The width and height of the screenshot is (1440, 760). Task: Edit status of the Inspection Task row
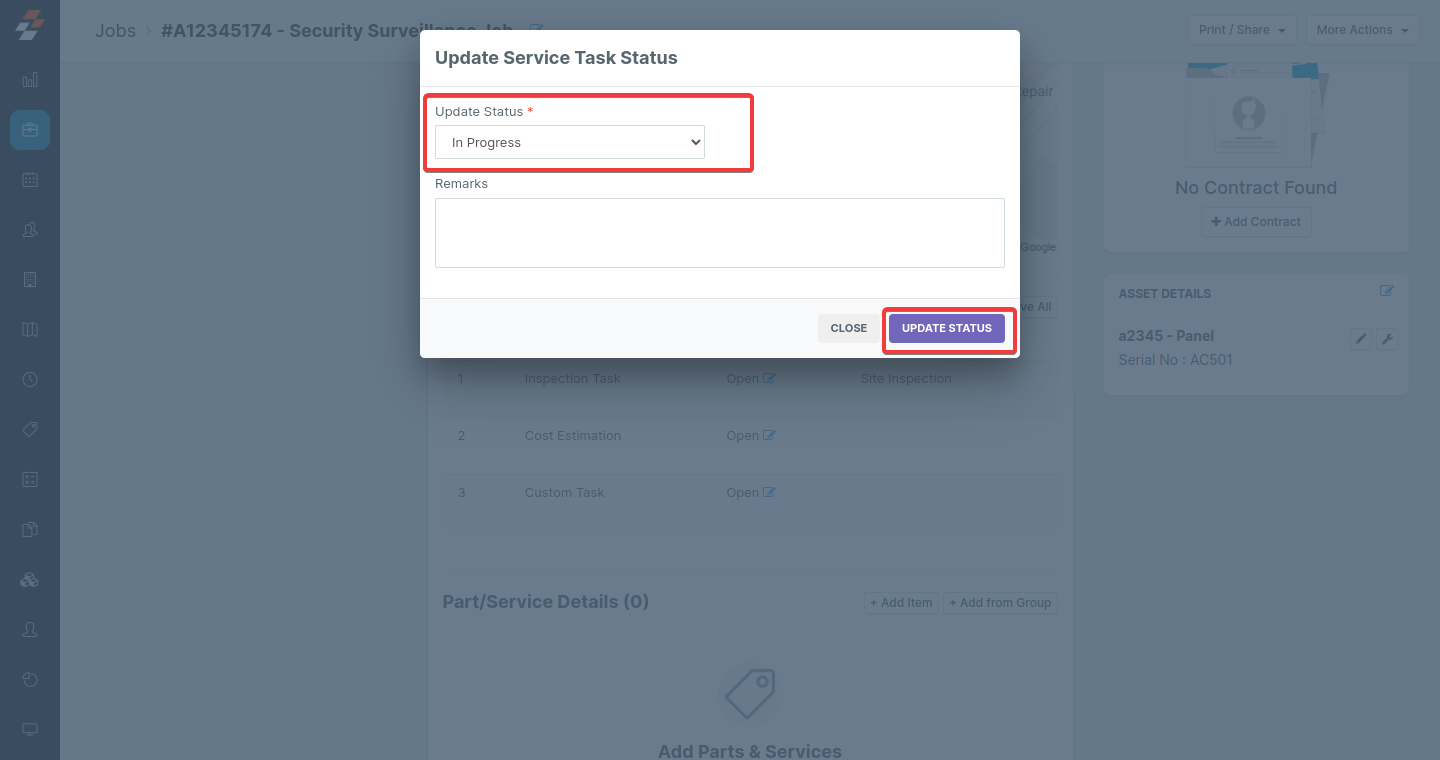769,378
